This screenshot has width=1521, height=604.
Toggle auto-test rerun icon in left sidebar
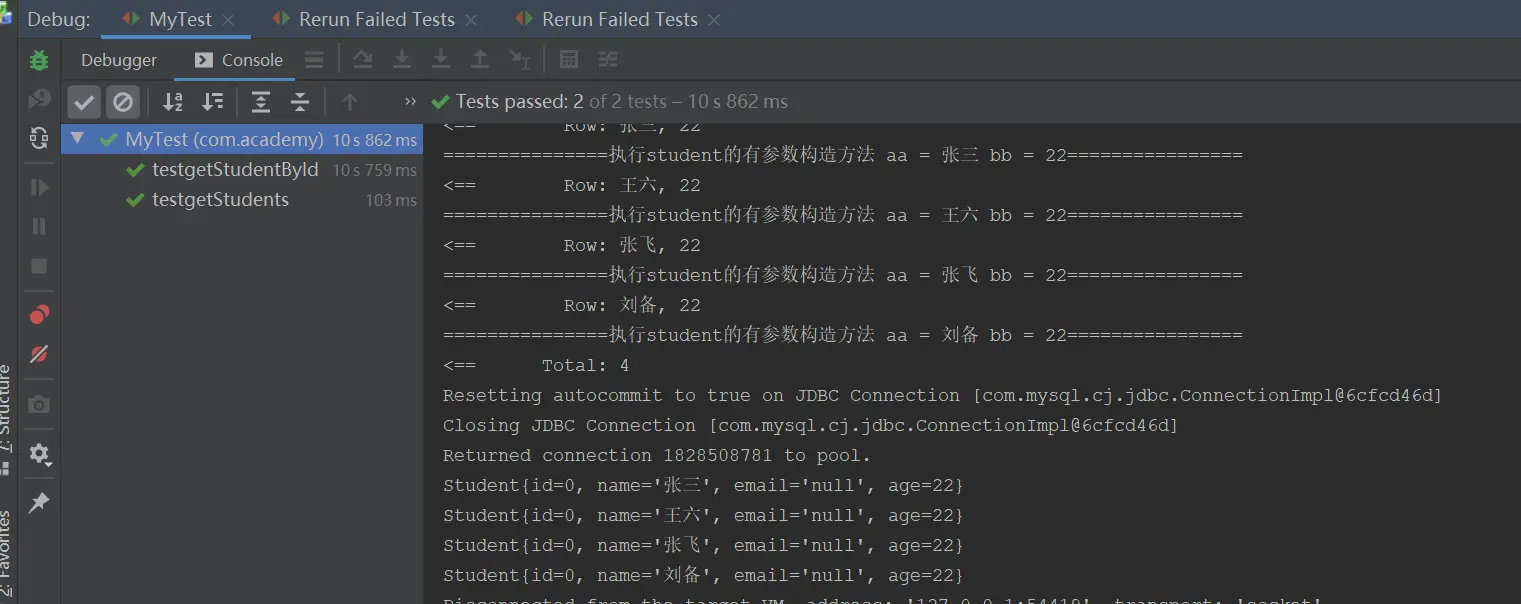[x=39, y=137]
